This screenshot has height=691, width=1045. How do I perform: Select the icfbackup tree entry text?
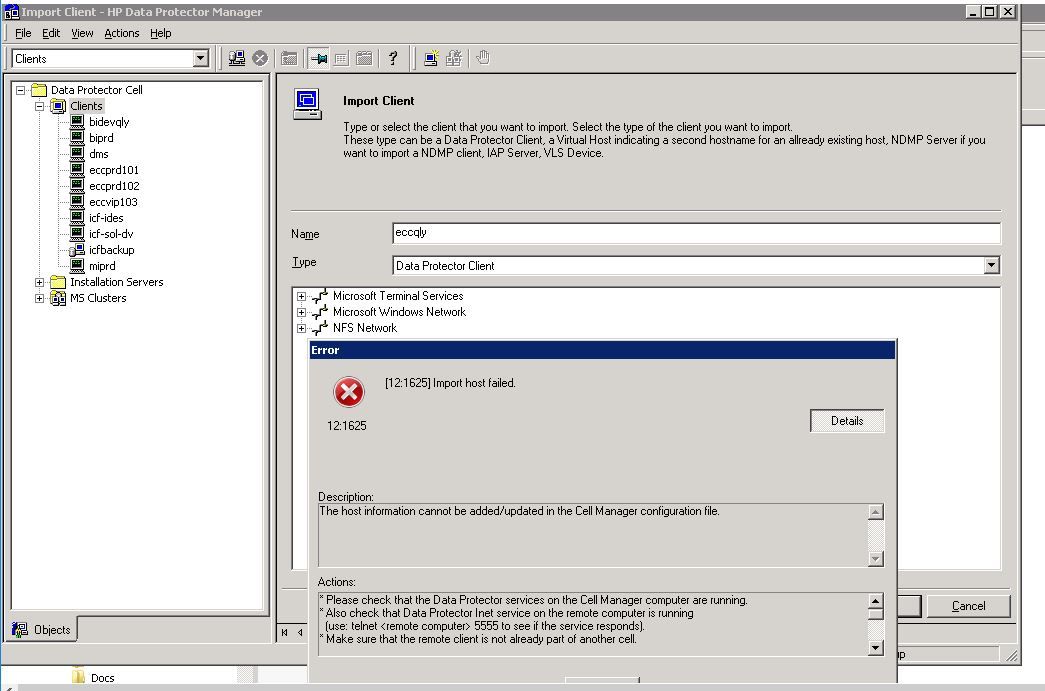pyautogui.click(x=112, y=250)
